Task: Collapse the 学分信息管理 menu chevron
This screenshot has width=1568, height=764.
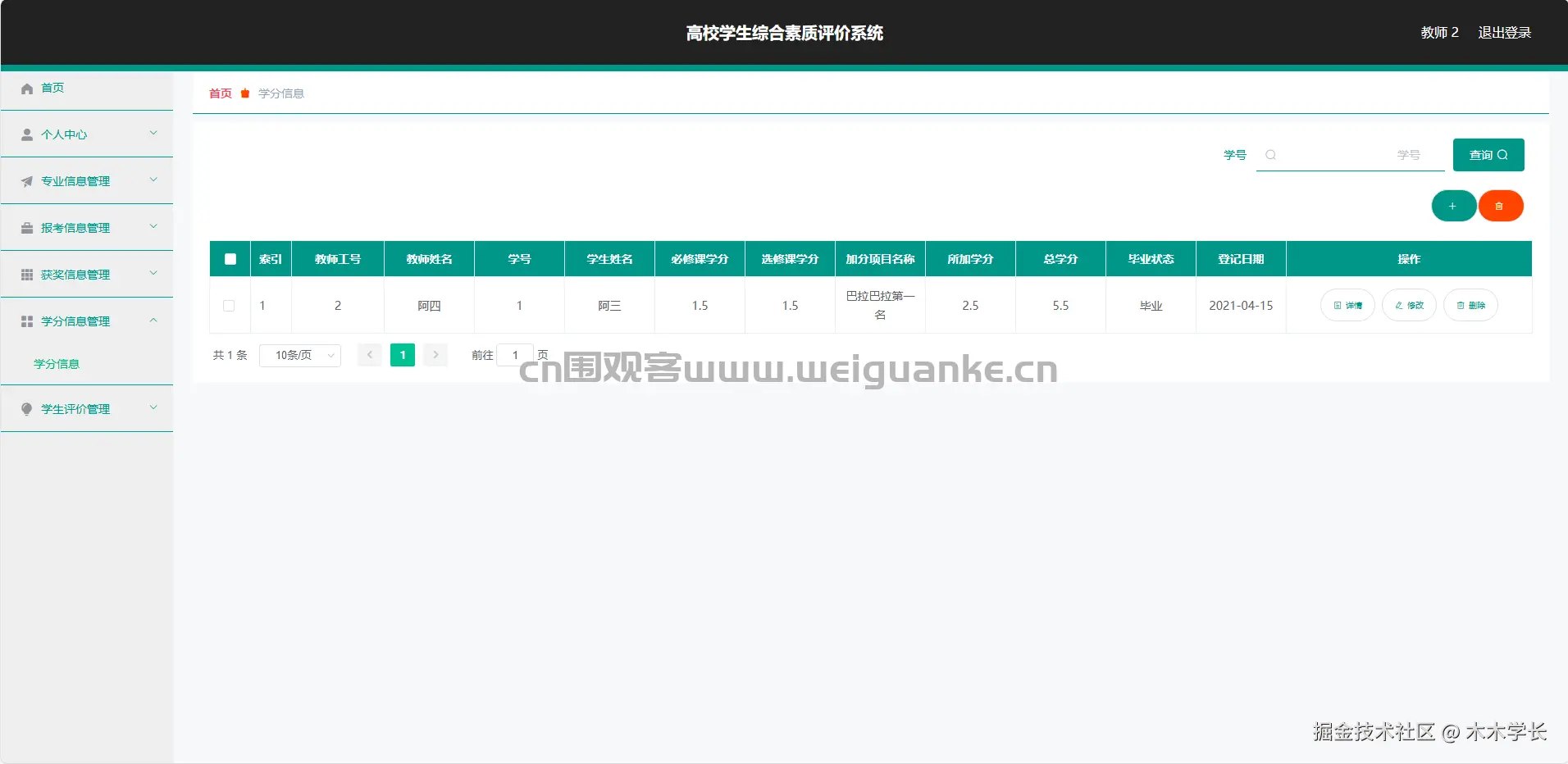Action: click(153, 320)
